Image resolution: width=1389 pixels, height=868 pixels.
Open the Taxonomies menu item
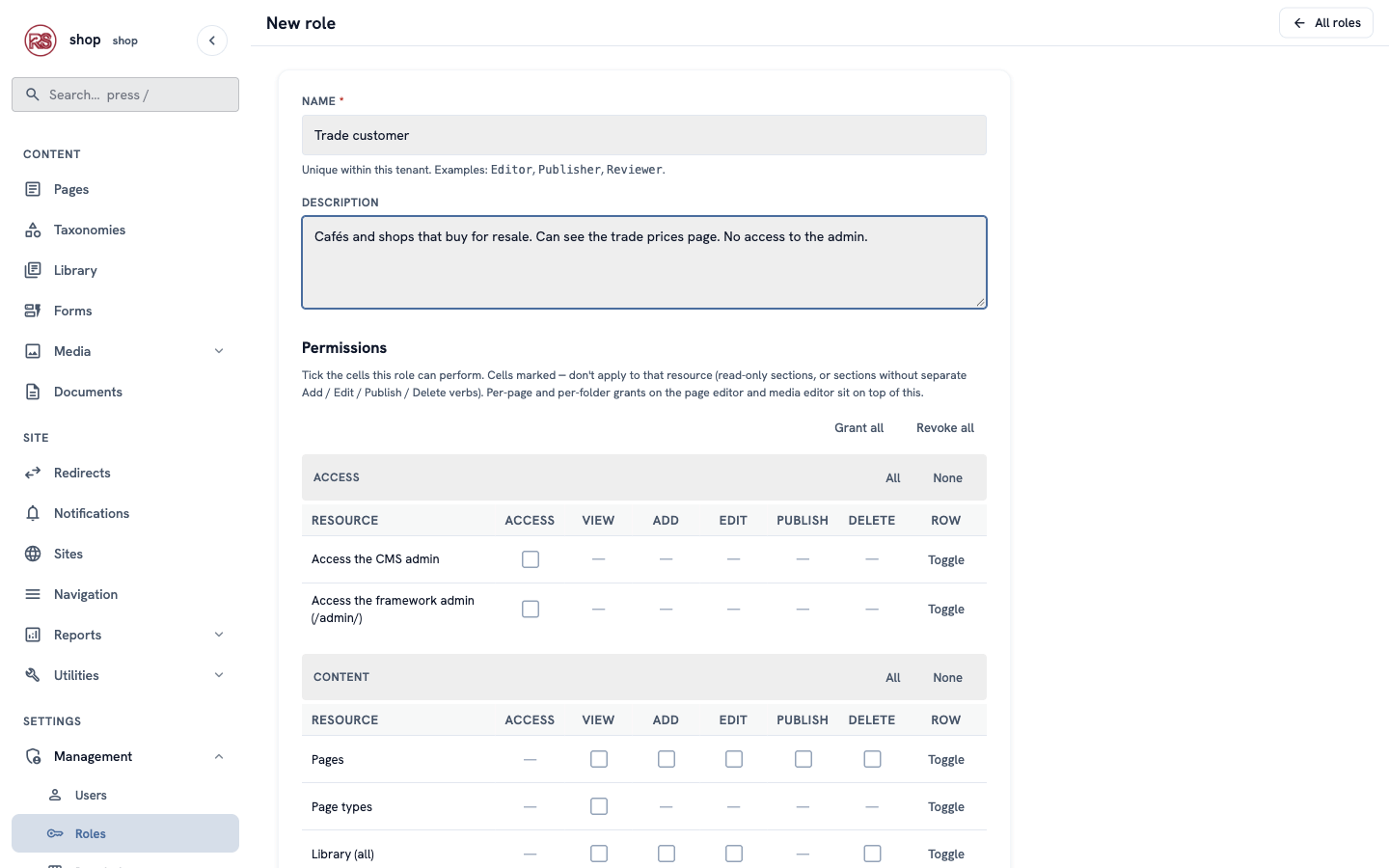[125, 230]
